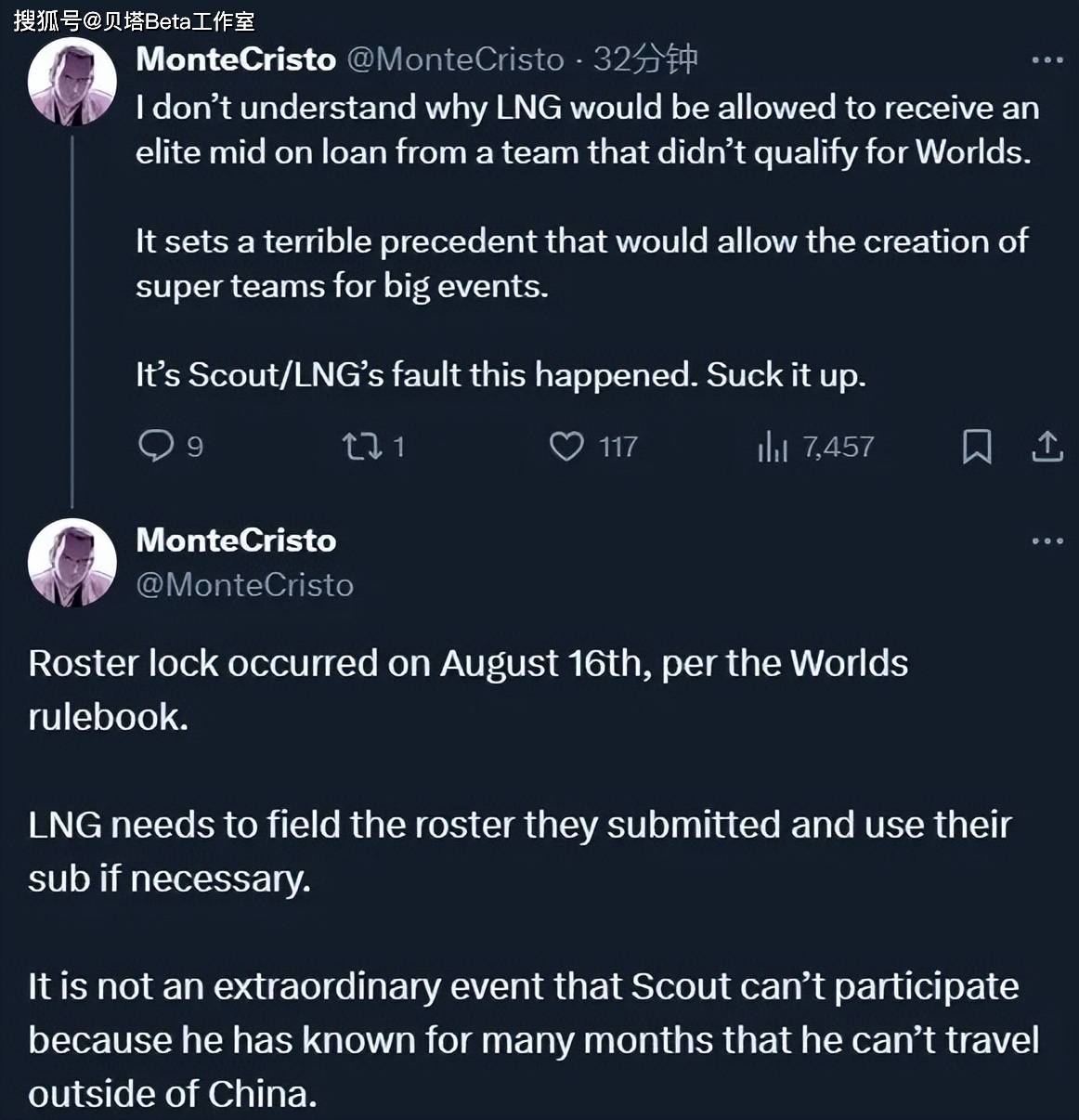Image resolution: width=1079 pixels, height=1120 pixels.
Task: Click the share upload icon
Action: click(x=1047, y=447)
